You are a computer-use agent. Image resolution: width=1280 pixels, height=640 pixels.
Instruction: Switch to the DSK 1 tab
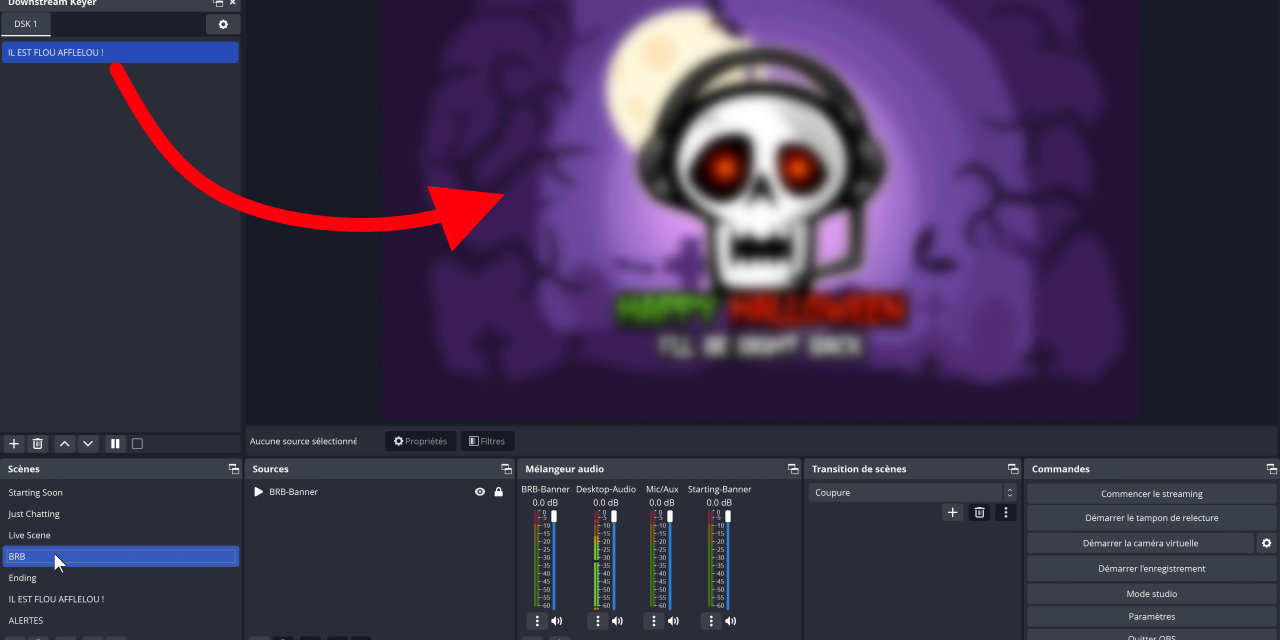click(x=26, y=24)
